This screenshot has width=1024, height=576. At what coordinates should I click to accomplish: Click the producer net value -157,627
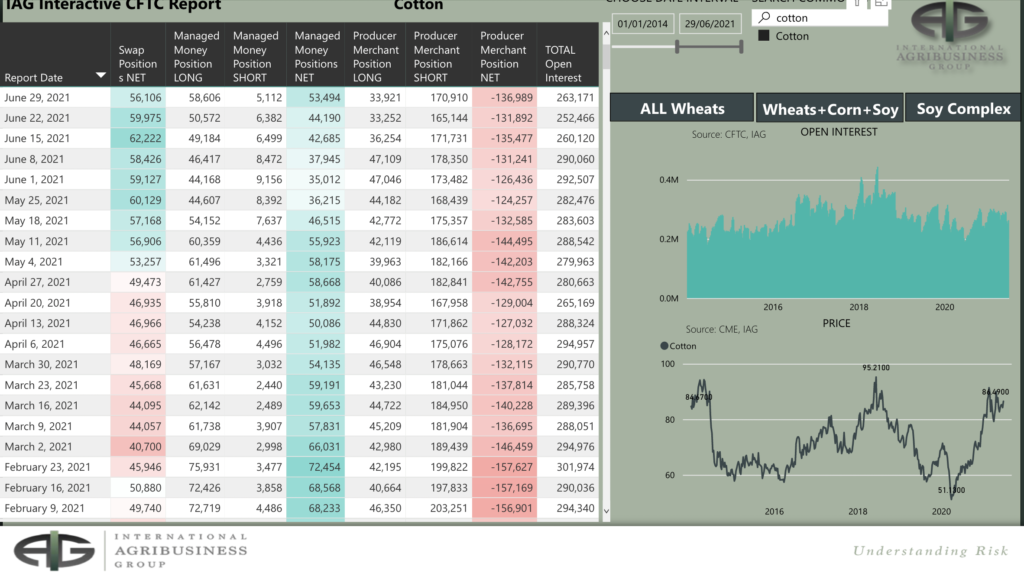(512, 467)
